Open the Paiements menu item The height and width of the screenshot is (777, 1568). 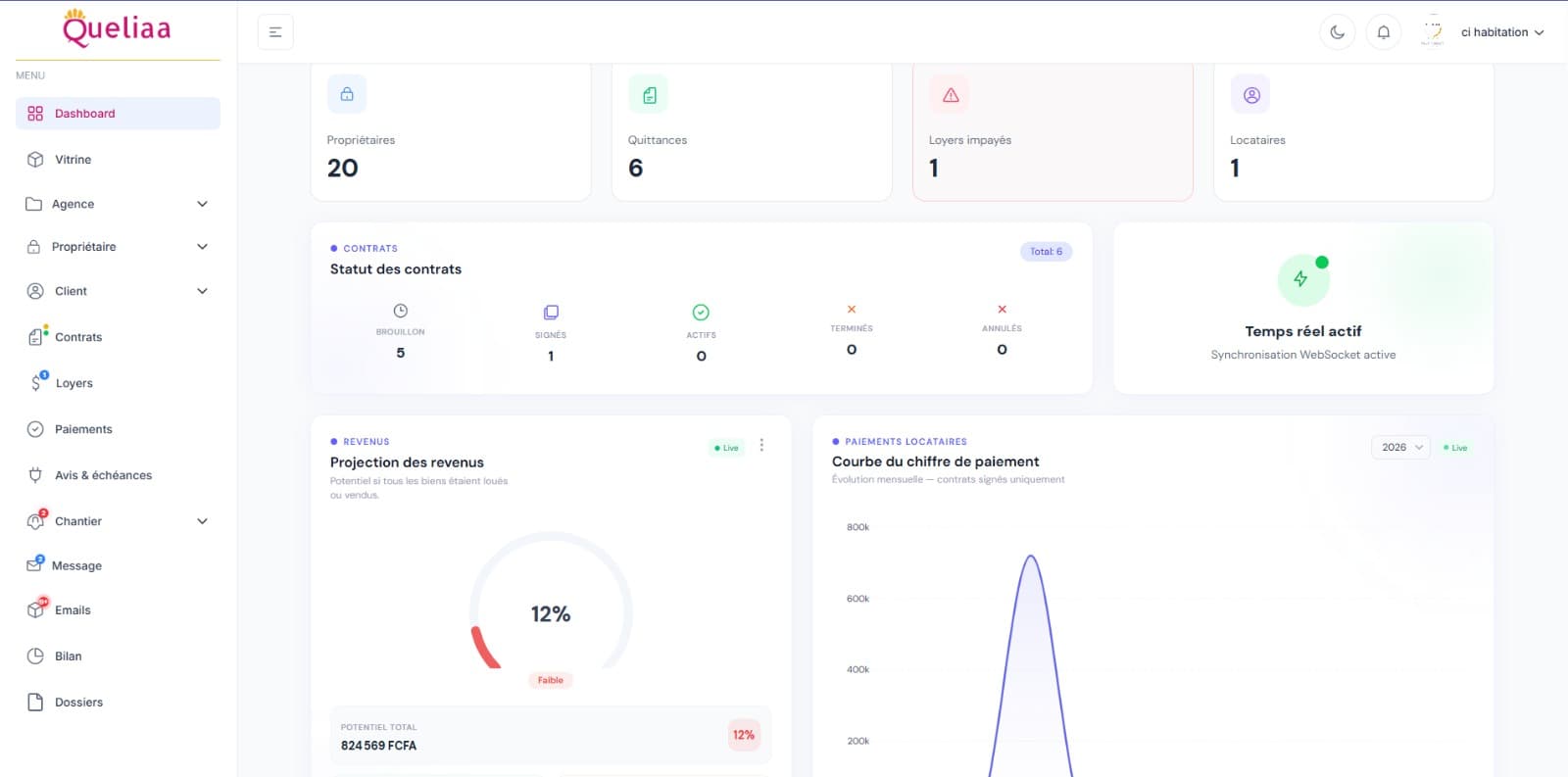pos(118,429)
